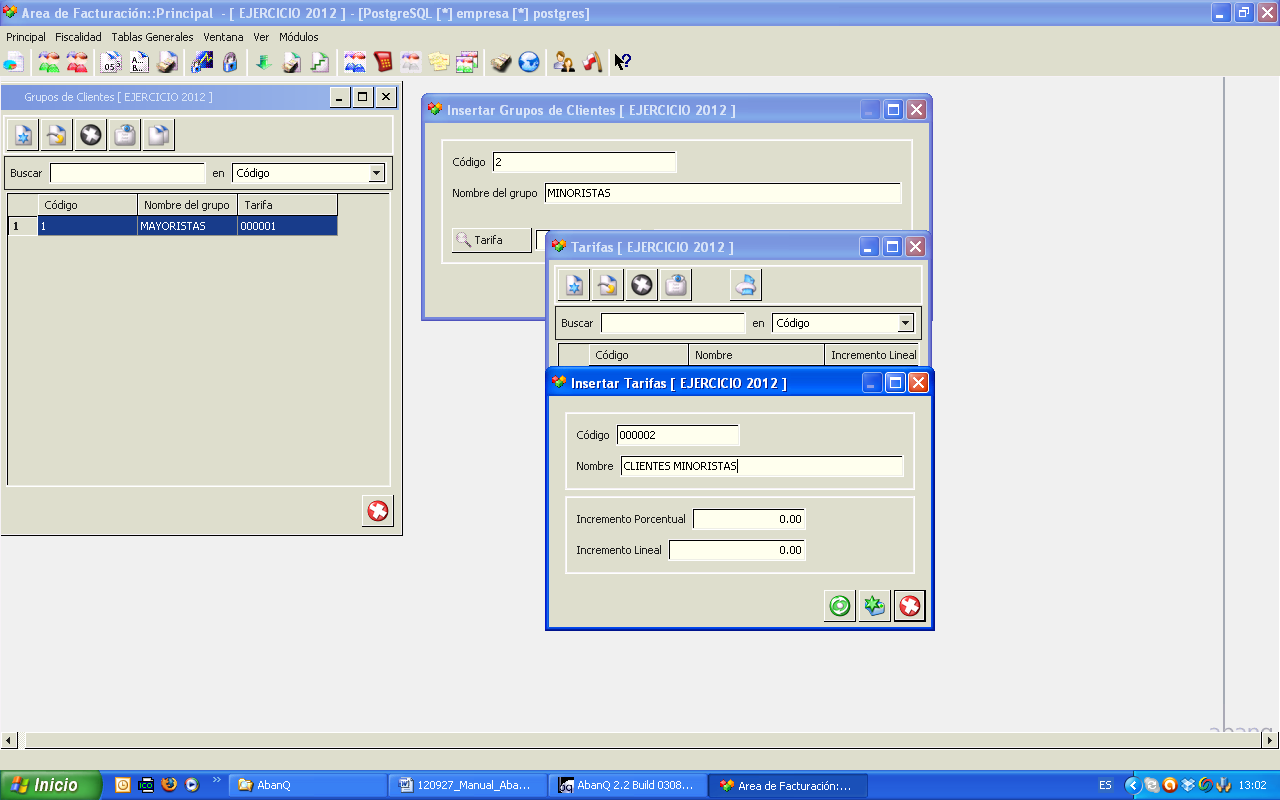Click the Inicio start button
The height and width of the screenshot is (800, 1280).
(50, 785)
